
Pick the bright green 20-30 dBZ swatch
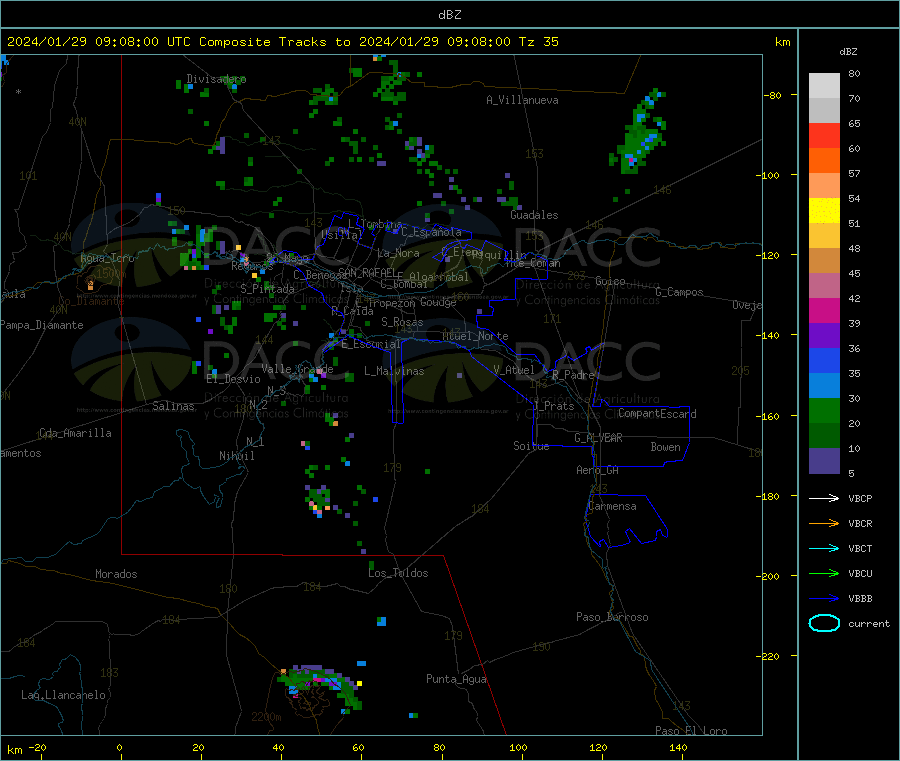(x=824, y=410)
